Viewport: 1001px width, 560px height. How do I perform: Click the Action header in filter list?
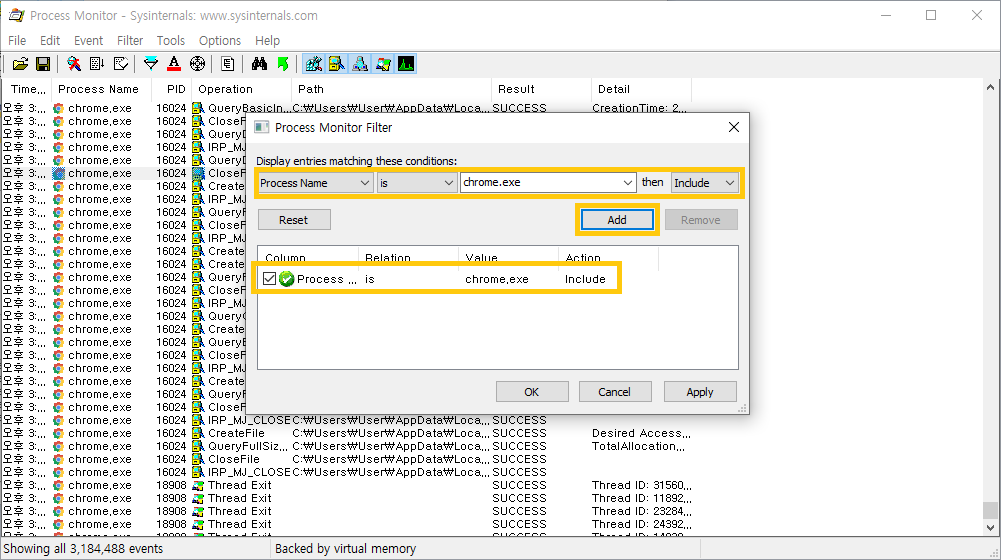point(608,257)
